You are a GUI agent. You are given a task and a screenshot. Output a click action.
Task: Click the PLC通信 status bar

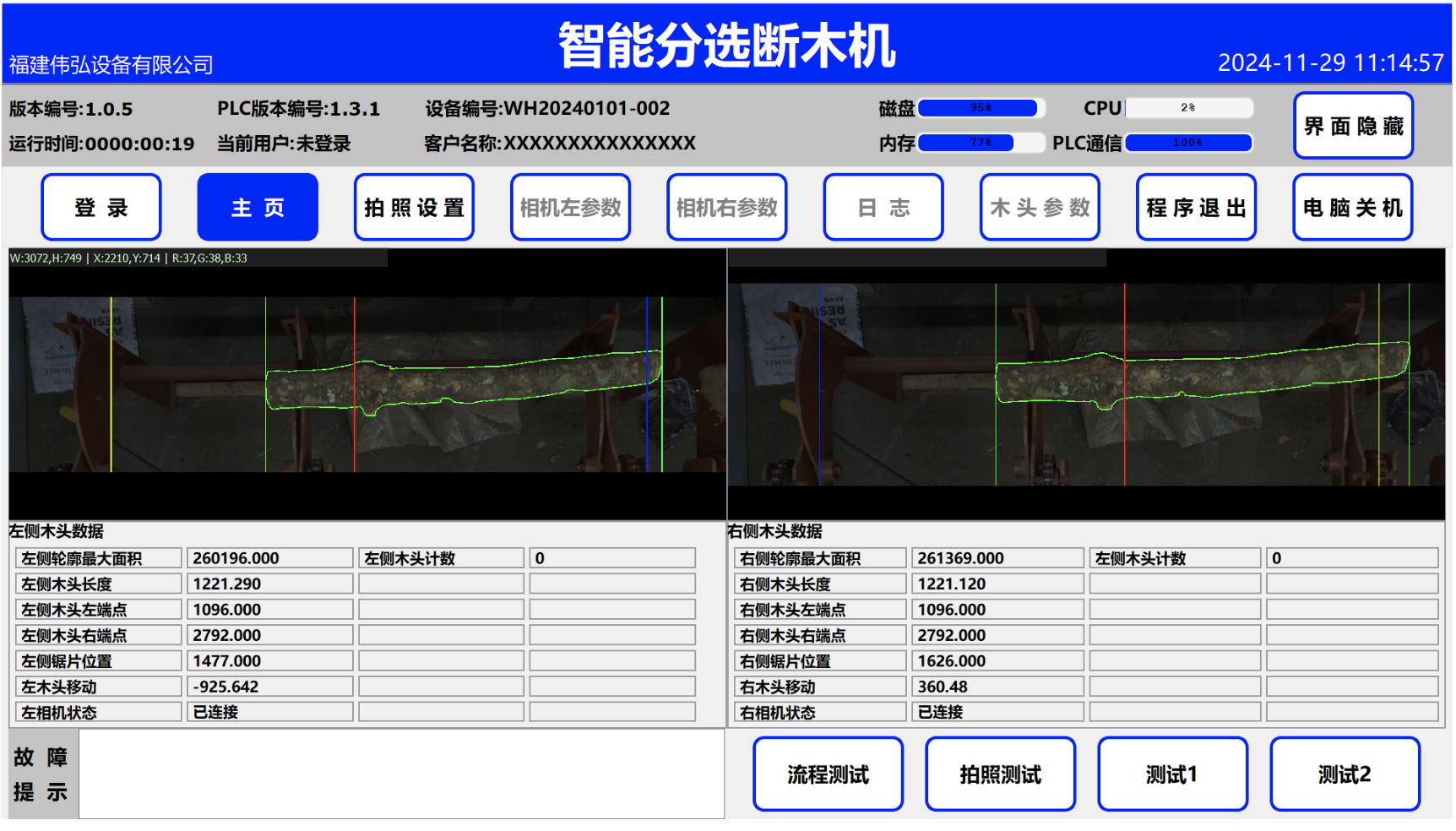(x=1188, y=143)
